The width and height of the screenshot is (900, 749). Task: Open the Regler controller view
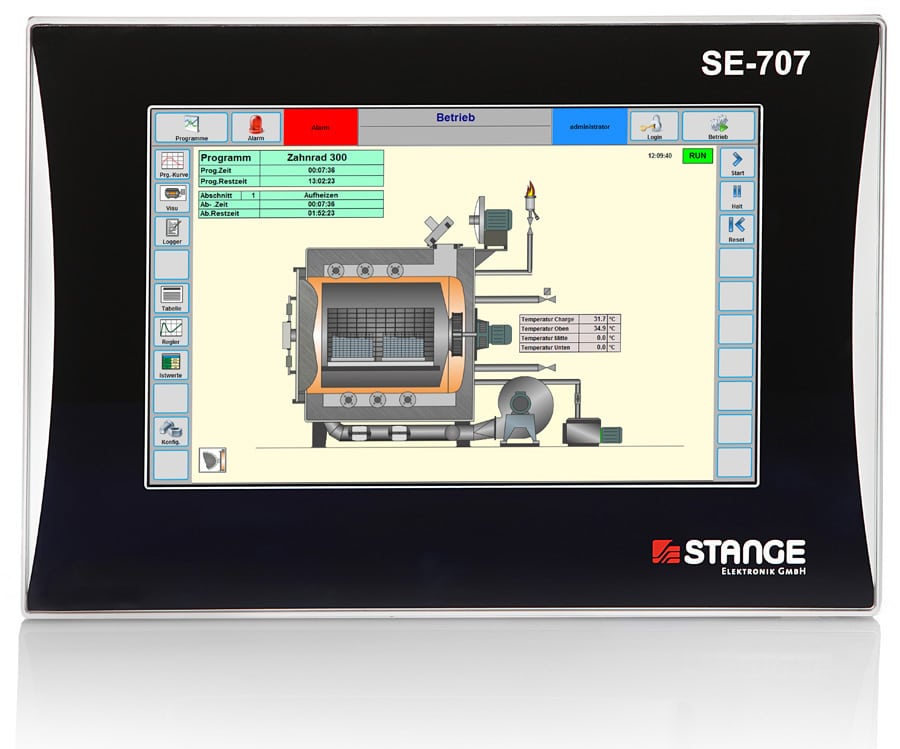point(171,333)
